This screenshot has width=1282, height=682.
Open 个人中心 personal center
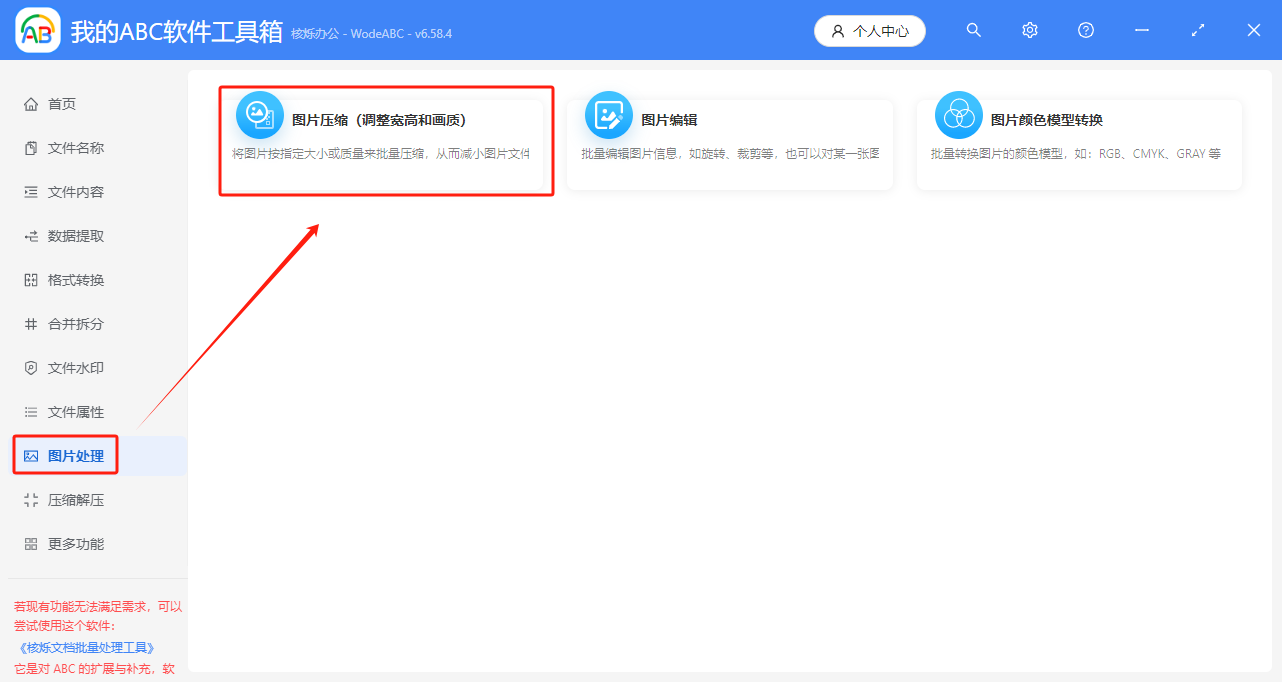869,30
